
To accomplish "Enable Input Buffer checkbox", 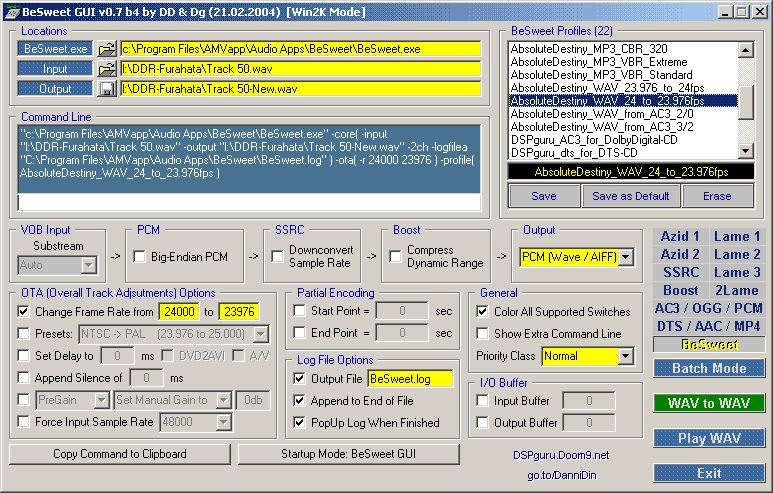I will tap(483, 401).
